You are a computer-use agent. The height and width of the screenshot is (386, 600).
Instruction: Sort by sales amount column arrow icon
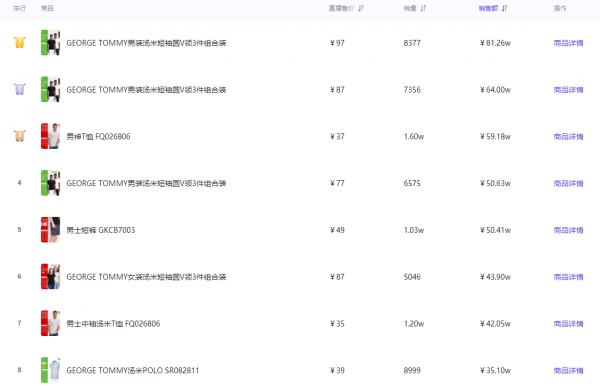505,8
